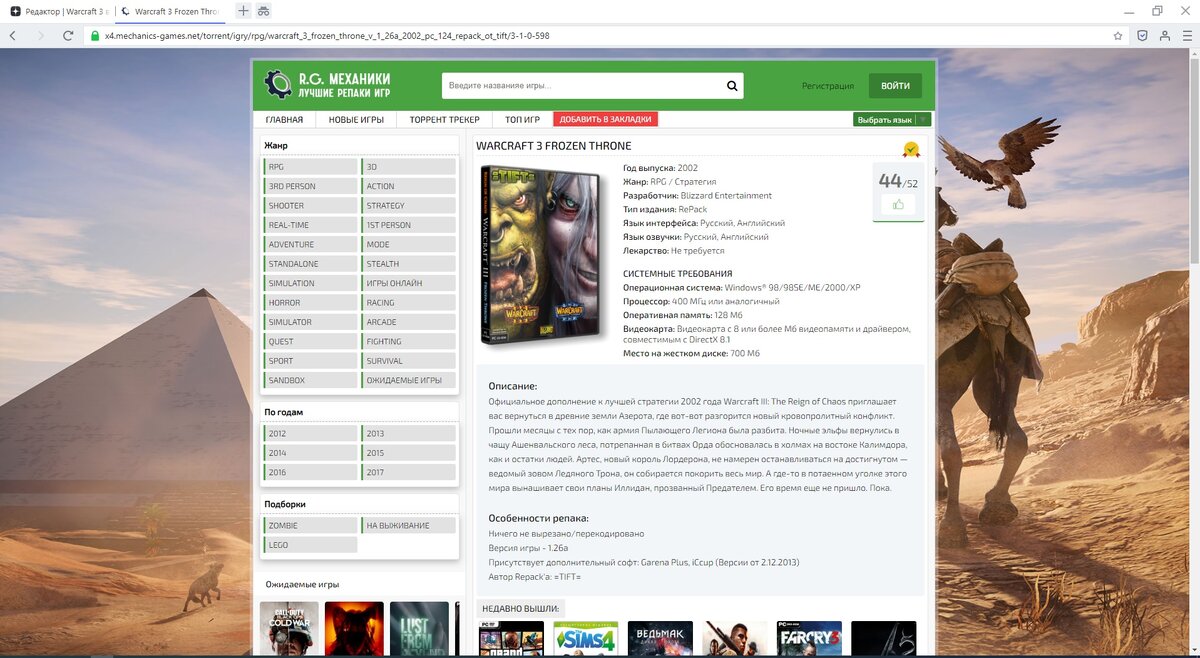Click the padlock icon in the address bar
1200x658 pixels.
tap(93, 33)
